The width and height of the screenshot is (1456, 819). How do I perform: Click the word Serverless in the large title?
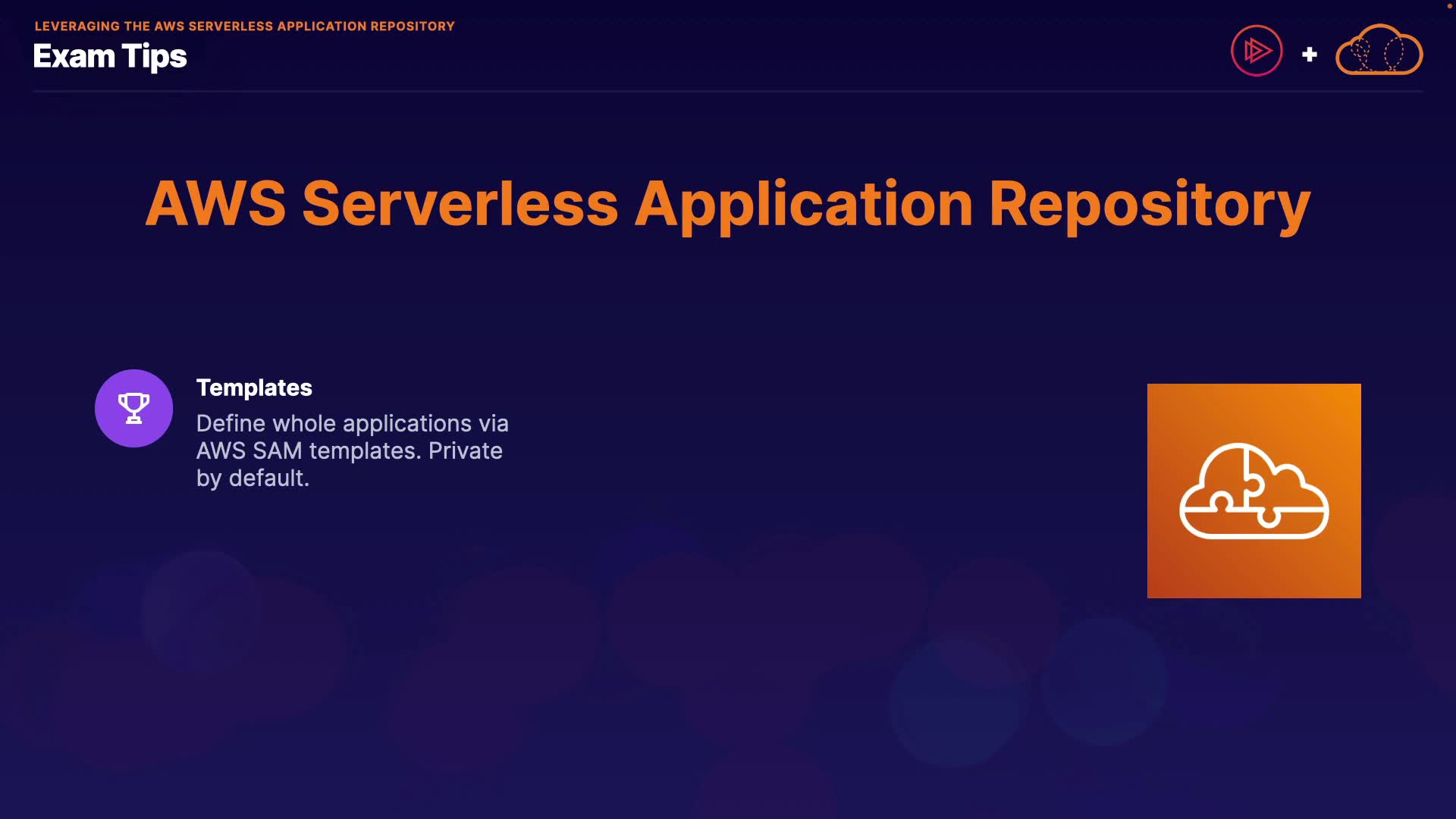(460, 203)
